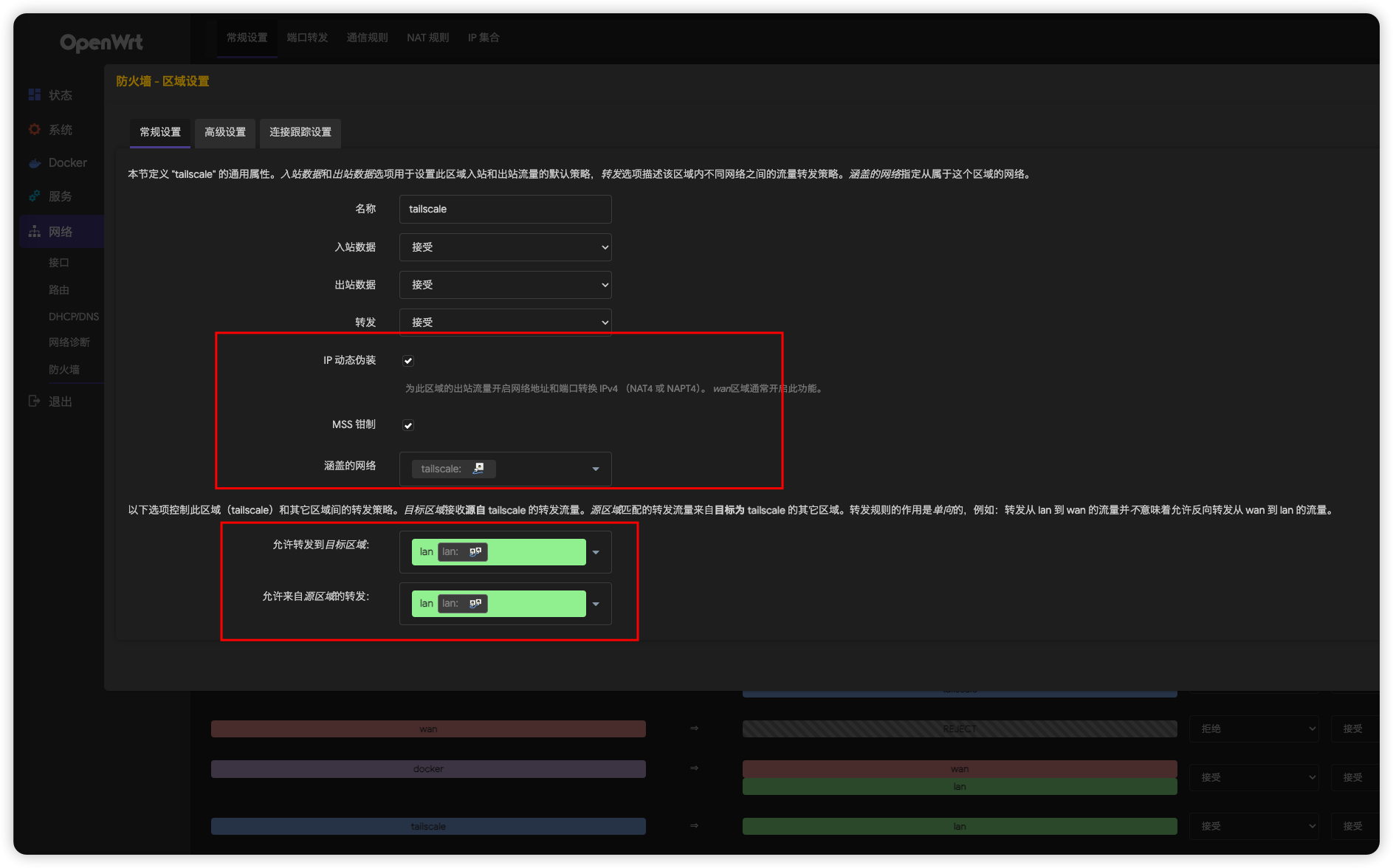
Task: Click the Network topology icon in sidebar
Action: tap(34, 232)
